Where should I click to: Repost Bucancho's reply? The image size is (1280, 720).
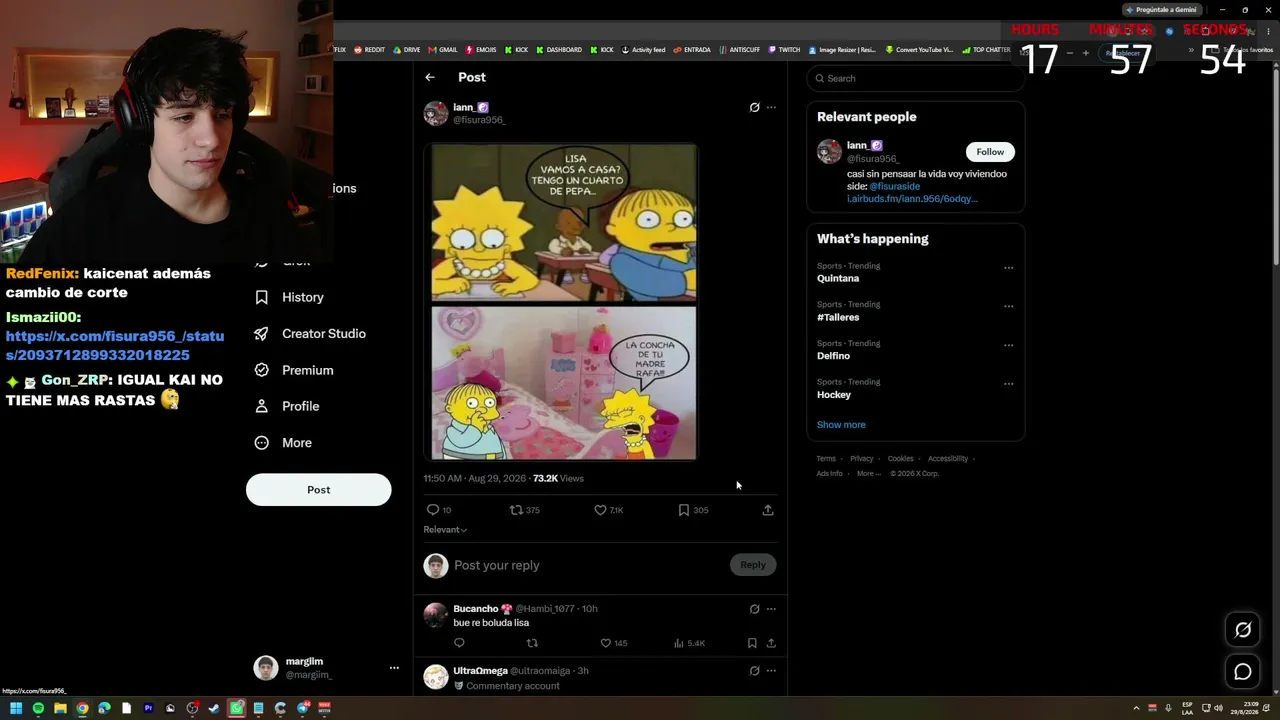point(532,643)
